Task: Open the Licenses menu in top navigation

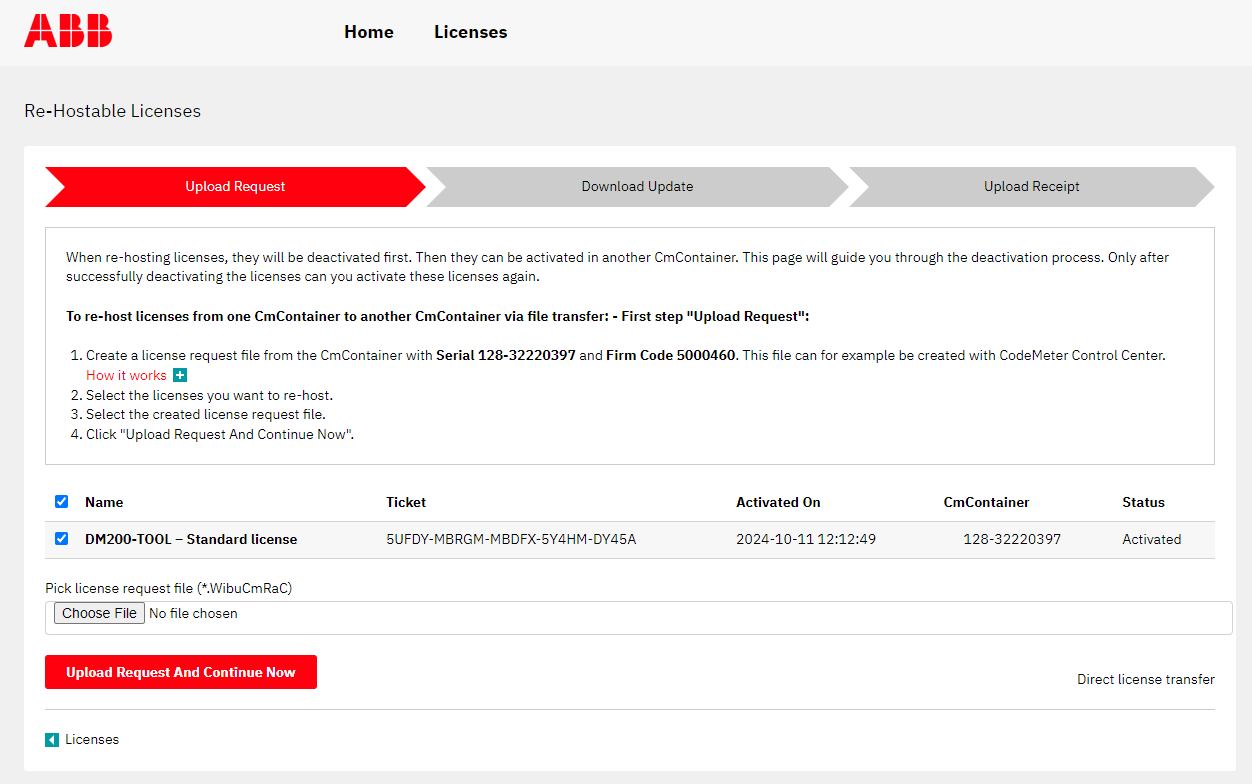Action: coord(471,32)
